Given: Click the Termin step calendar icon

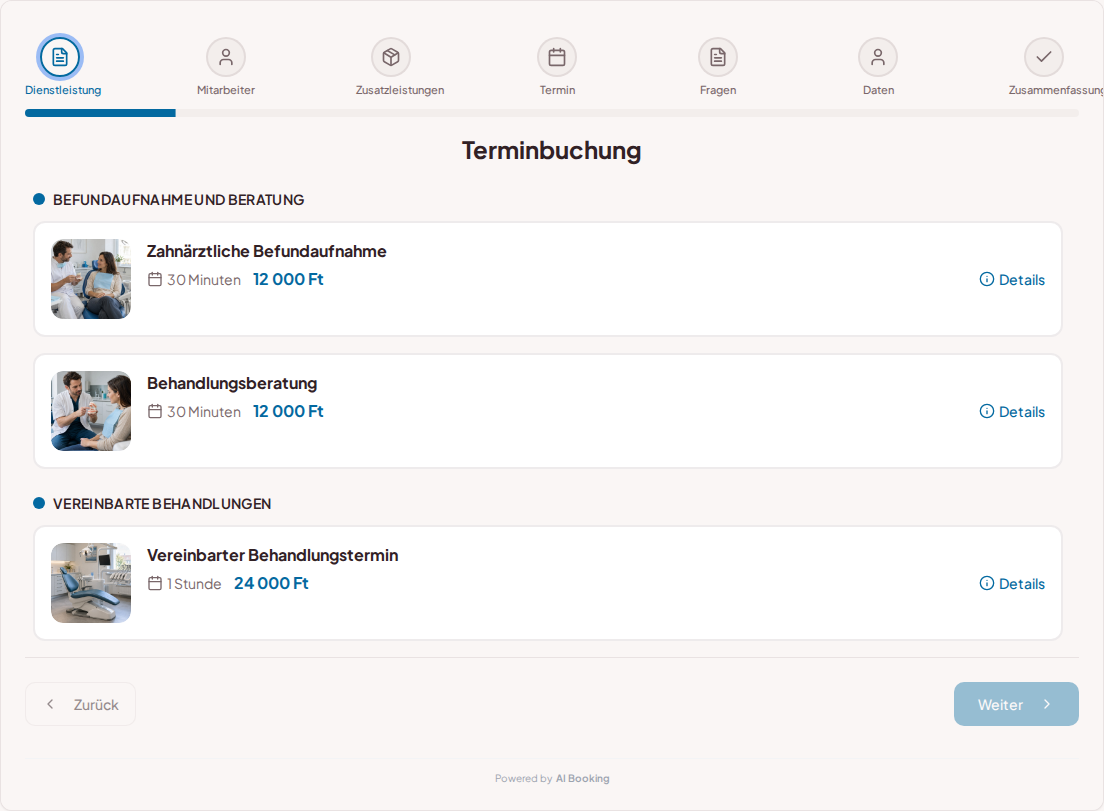Looking at the screenshot, I should point(557,57).
